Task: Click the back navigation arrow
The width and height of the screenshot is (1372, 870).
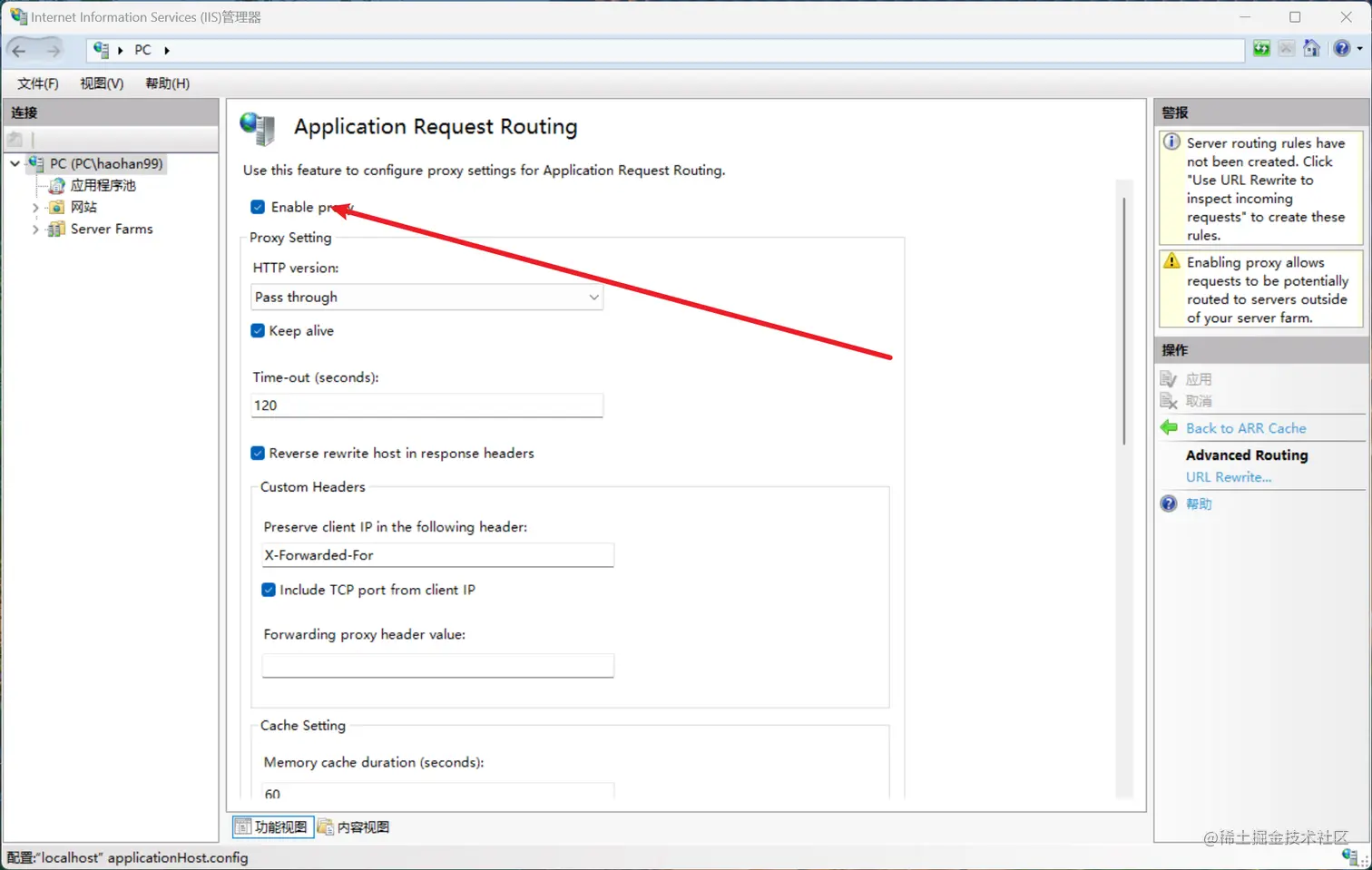Action: (x=19, y=51)
